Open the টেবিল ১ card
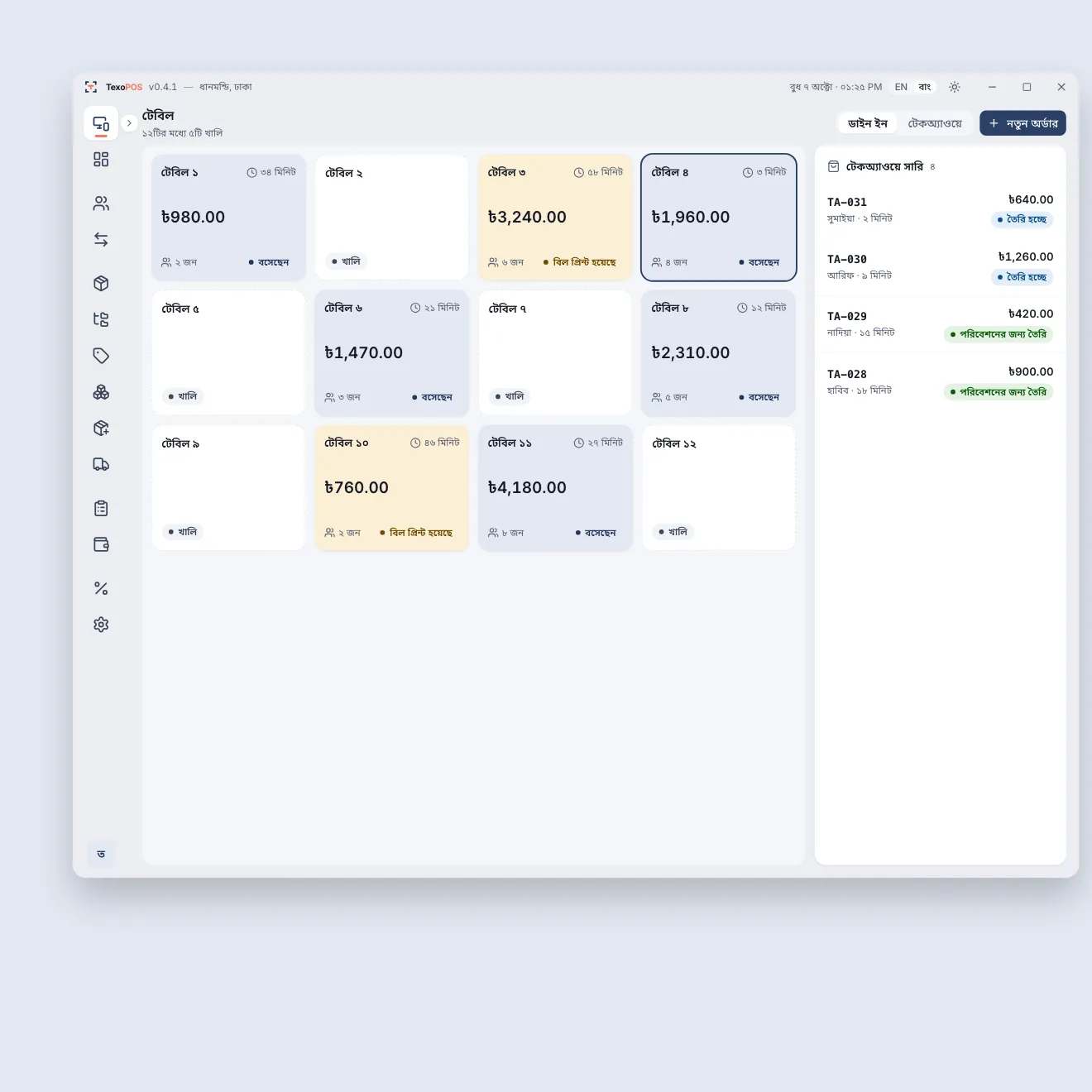 point(229,217)
